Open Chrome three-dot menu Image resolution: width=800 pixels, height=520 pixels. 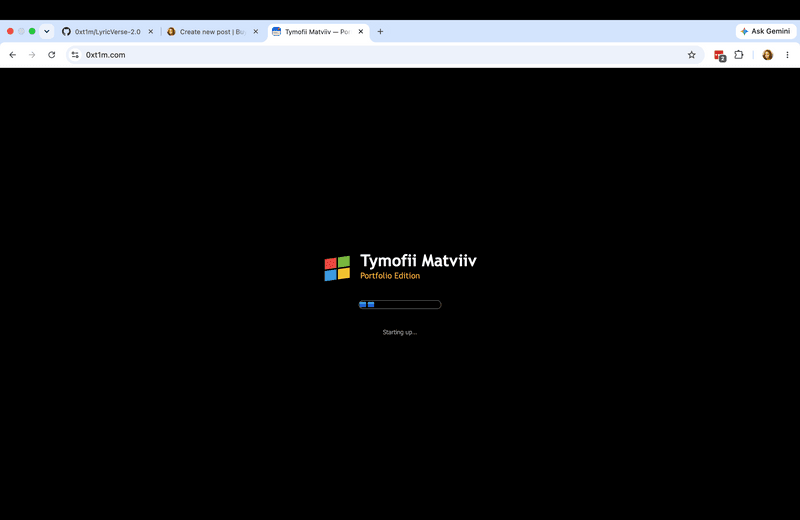click(x=787, y=55)
